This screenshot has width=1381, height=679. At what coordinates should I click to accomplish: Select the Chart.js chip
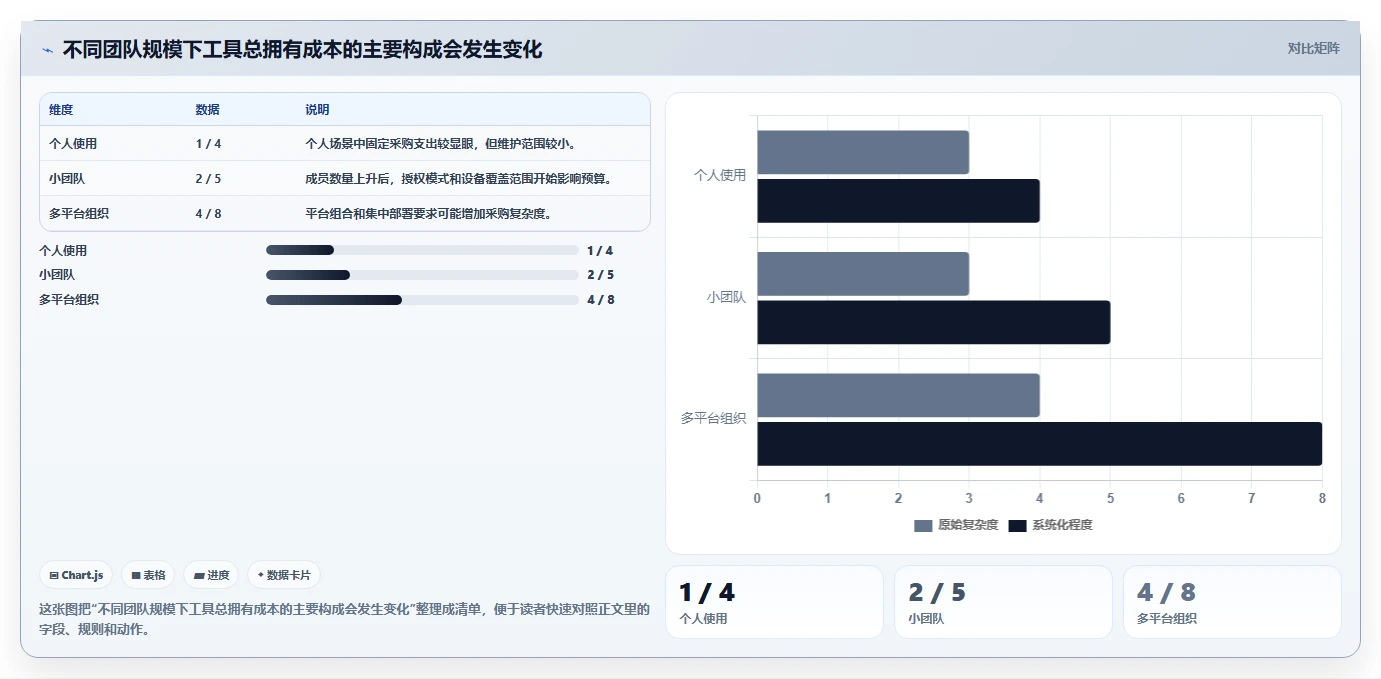click(76, 575)
